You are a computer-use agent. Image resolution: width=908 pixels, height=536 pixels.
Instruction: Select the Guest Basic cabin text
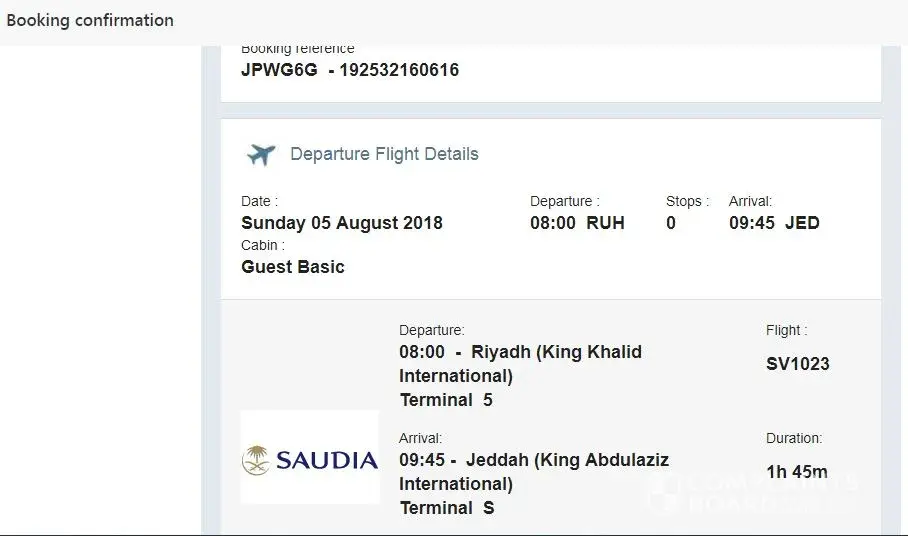(293, 267)
